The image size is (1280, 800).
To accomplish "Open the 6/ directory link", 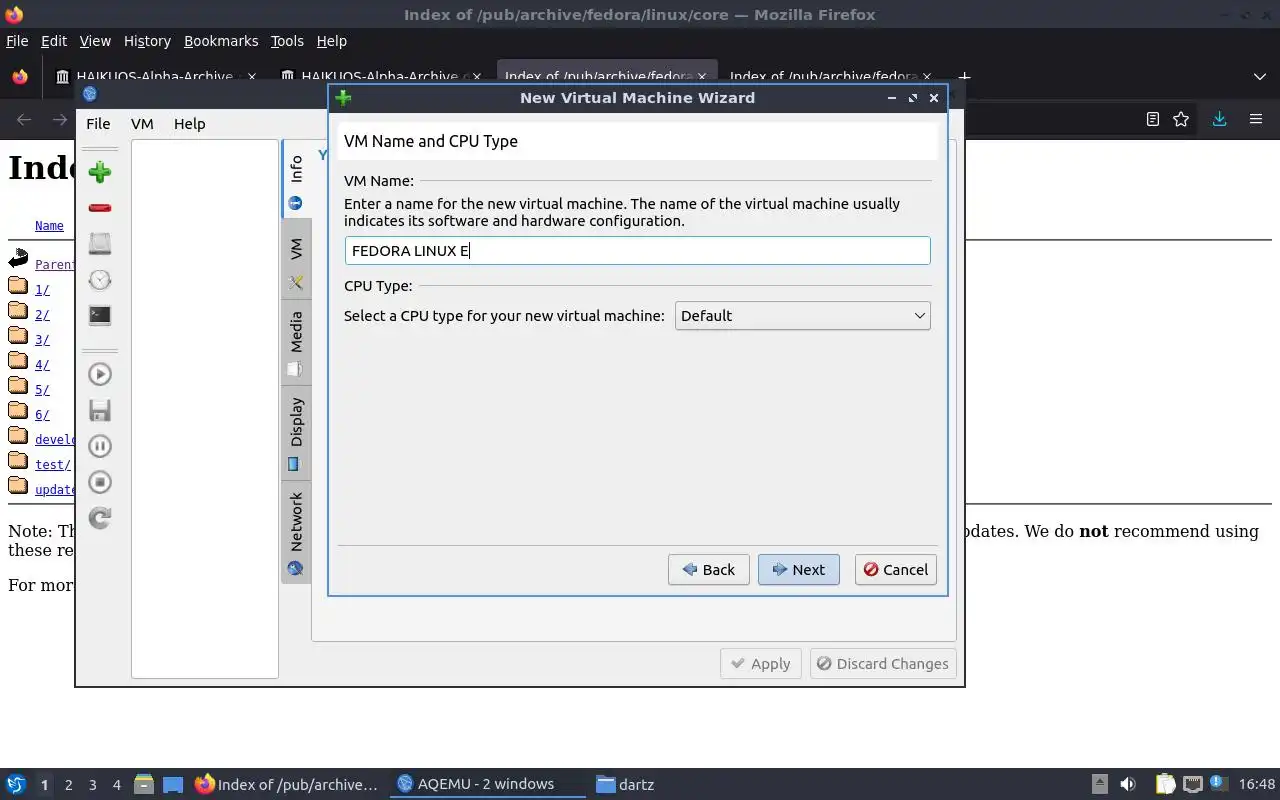I will [42, 415].
